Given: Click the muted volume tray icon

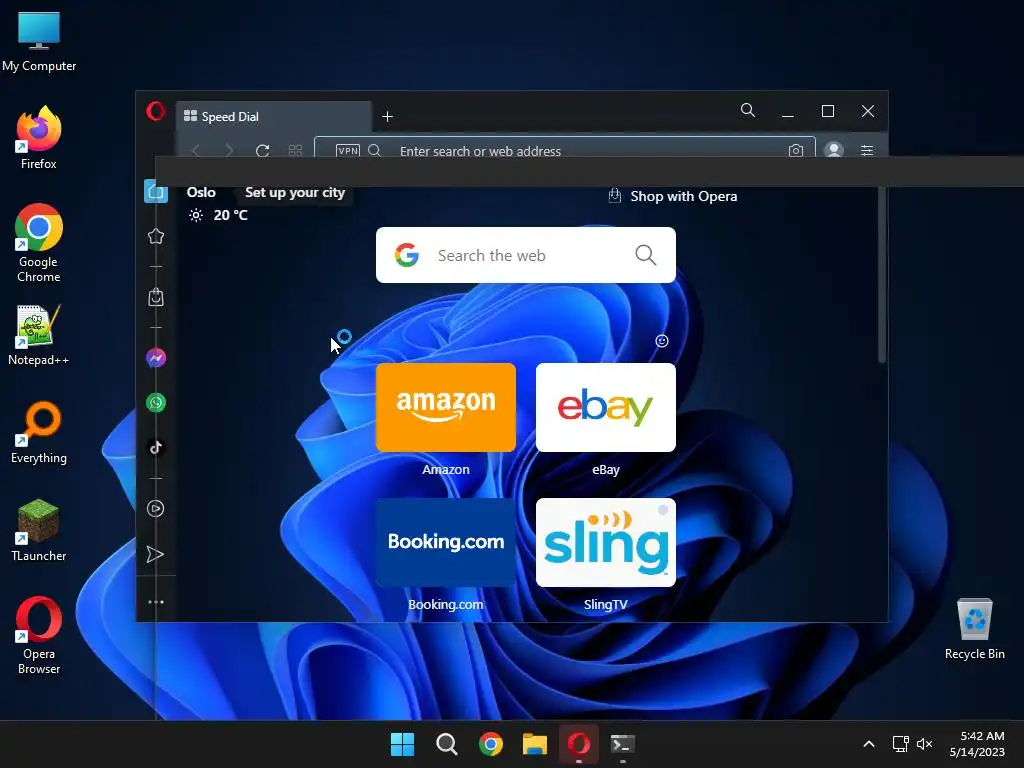Looking at the screenshot, I should (x=925, y=744).
